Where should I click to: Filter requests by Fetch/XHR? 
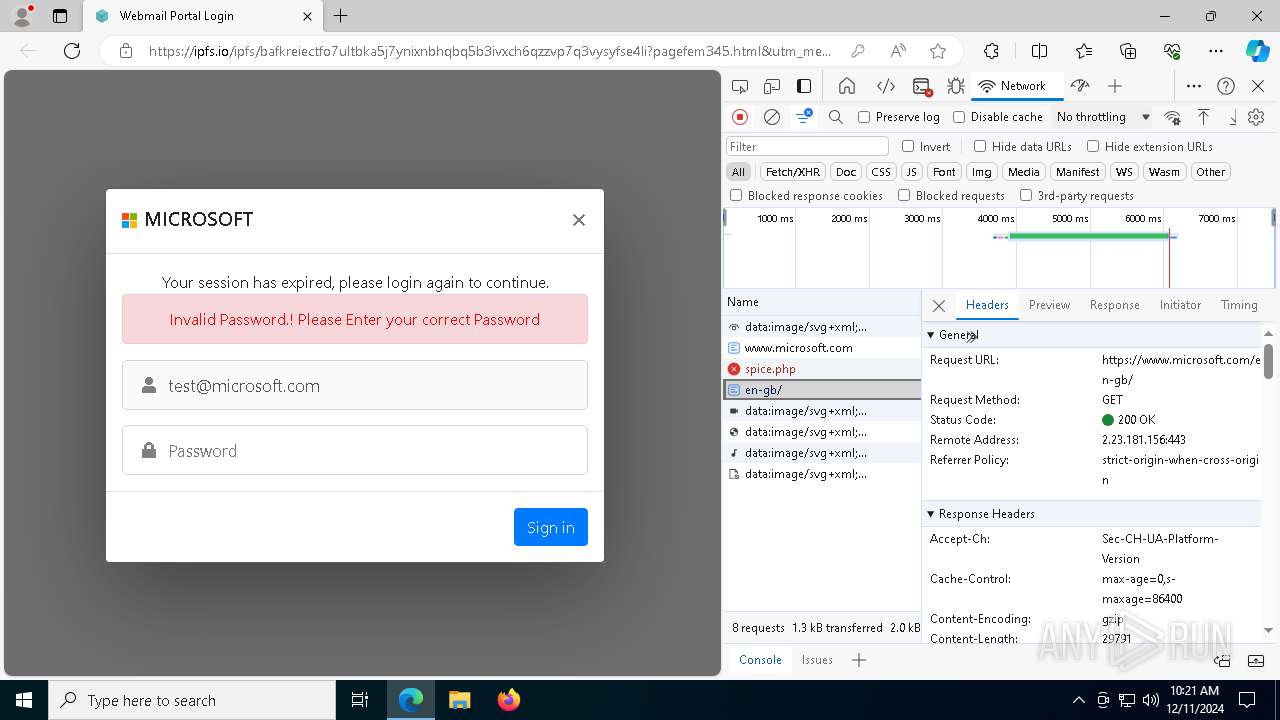coord(793,172)
